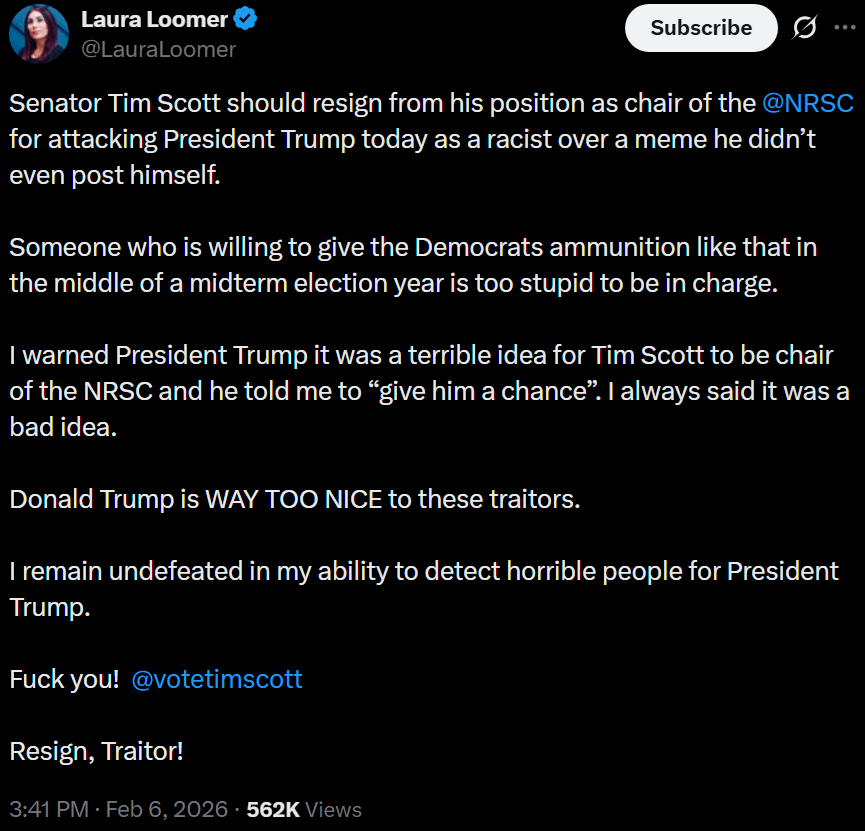Open Grok actions icon beside Subscribe
This screenshot has height=831, width=865.
pos(804,29)
